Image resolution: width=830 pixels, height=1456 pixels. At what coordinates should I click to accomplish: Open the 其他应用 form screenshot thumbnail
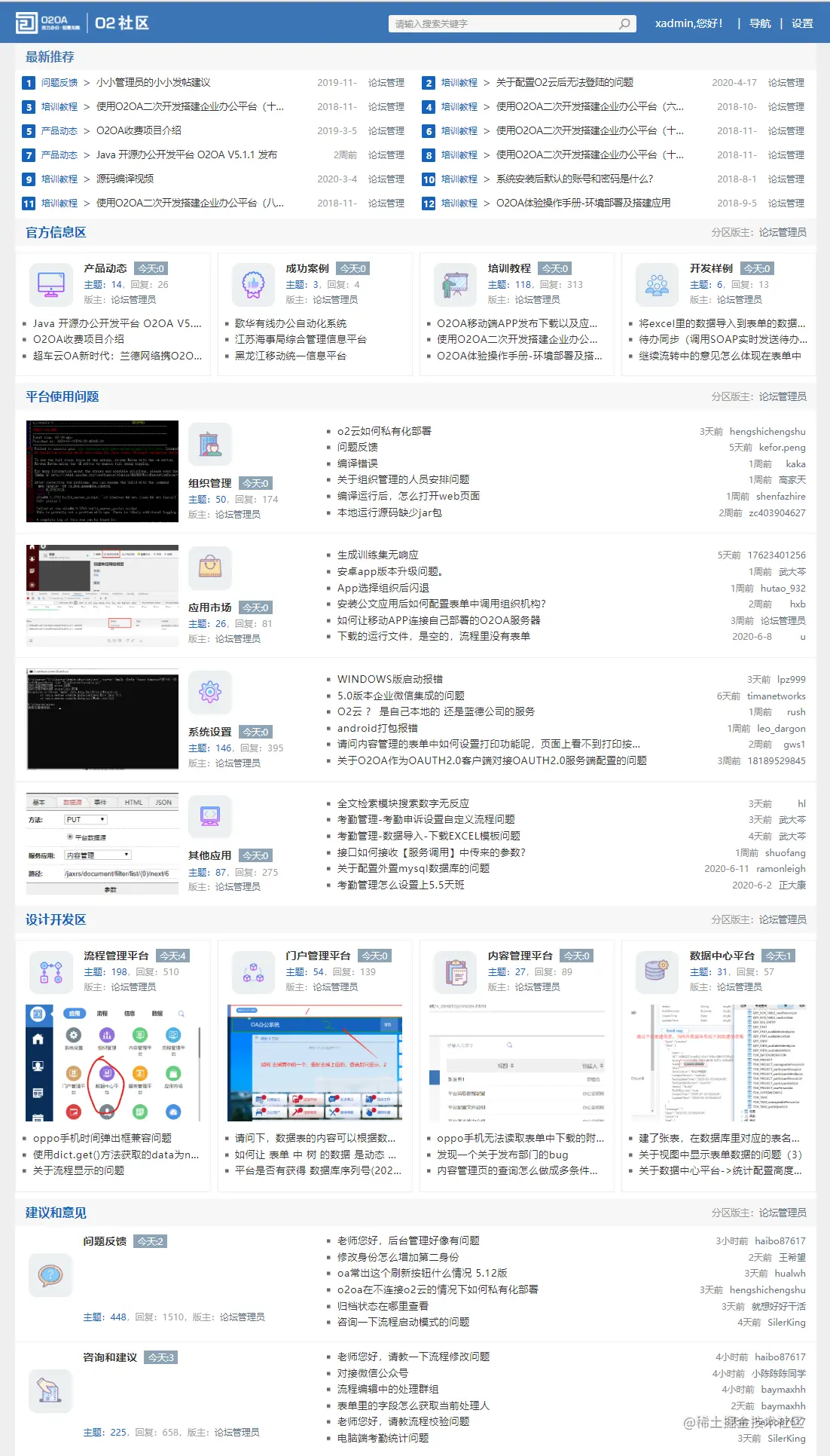point(102,843)
